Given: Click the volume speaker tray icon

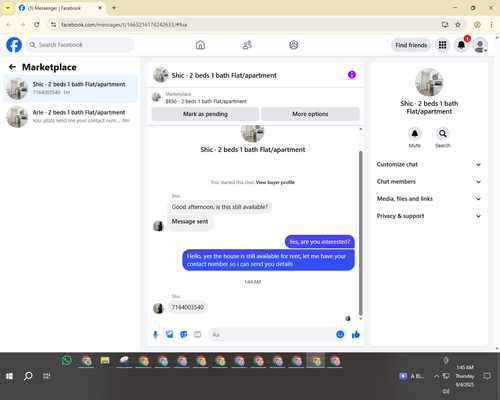Looking at the screenshot, I should coord(446,391).
